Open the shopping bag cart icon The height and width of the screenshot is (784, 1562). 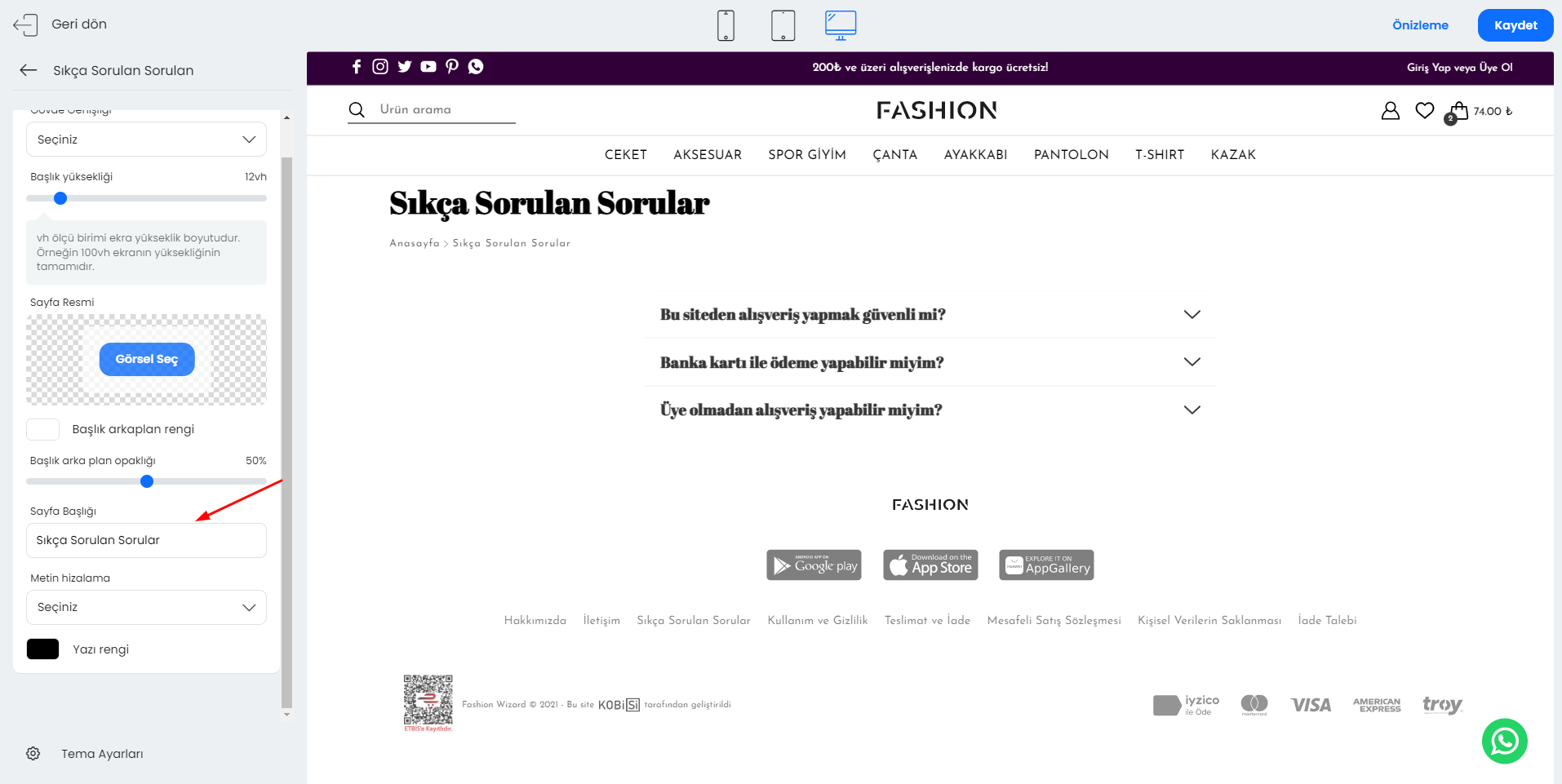(1458, 112)
